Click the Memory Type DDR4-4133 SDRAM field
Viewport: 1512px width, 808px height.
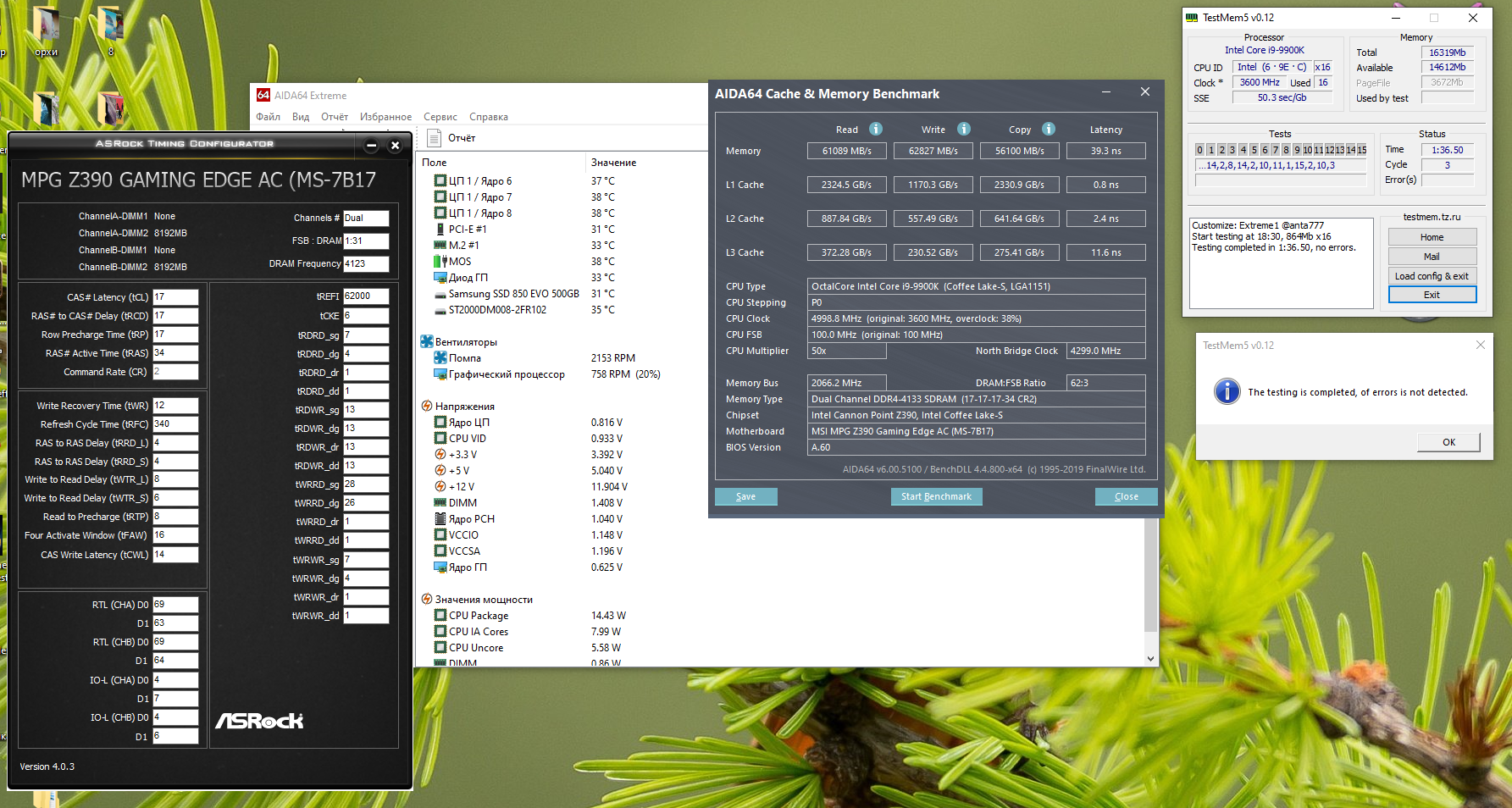[x=977, y=399]
